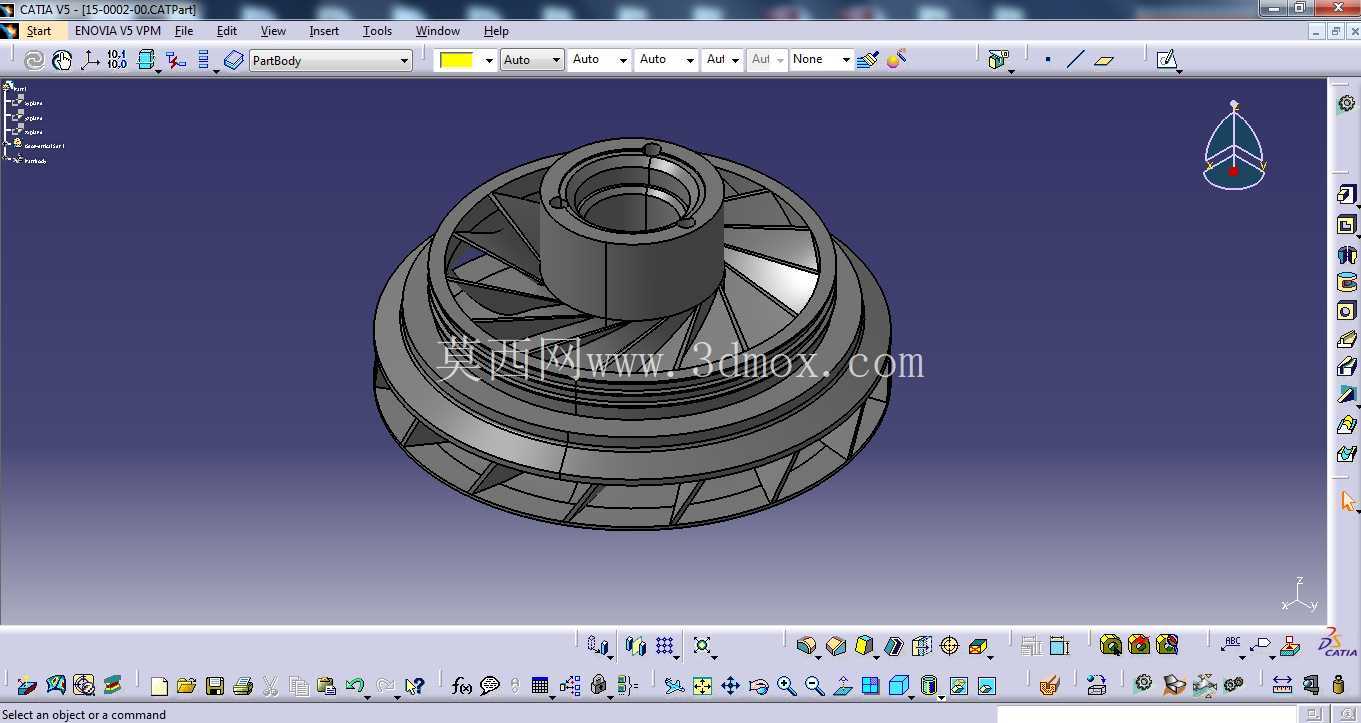Viewport: 1361px width, 723px height.
Task: Open the third Auto line type dropdown
Action: click(666, 60)
